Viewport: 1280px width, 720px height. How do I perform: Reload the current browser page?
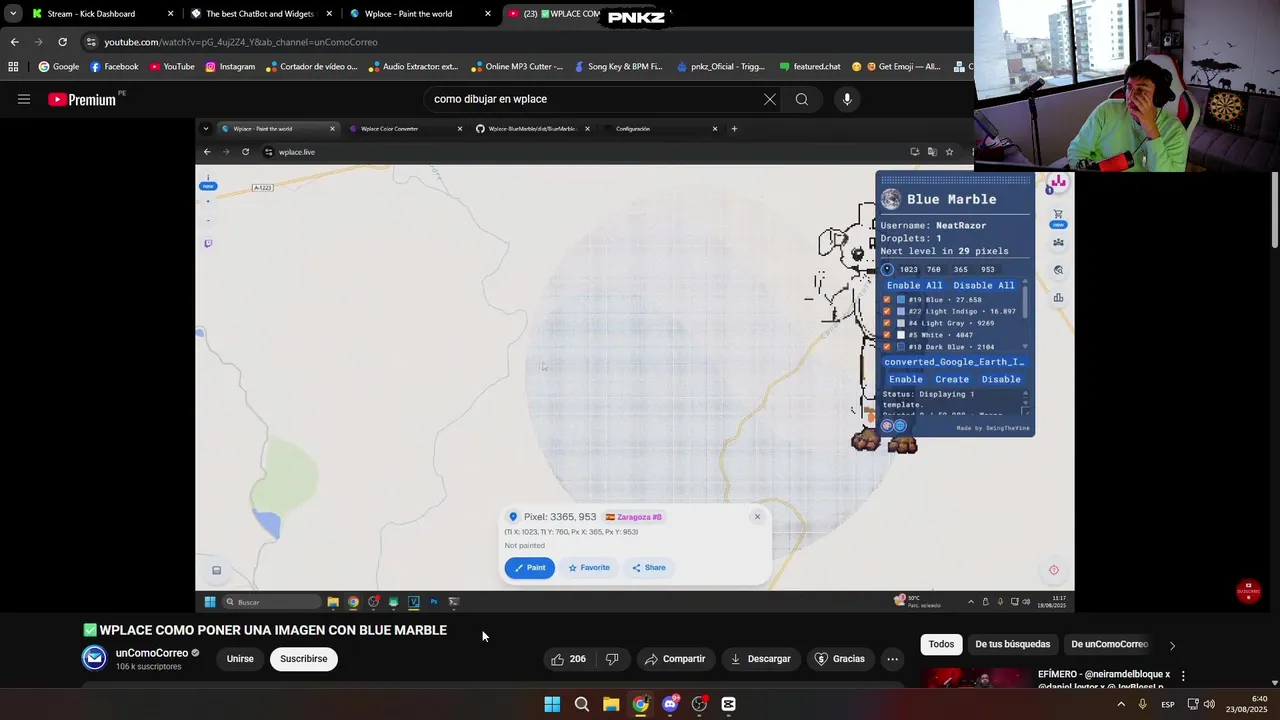[62, 42]
